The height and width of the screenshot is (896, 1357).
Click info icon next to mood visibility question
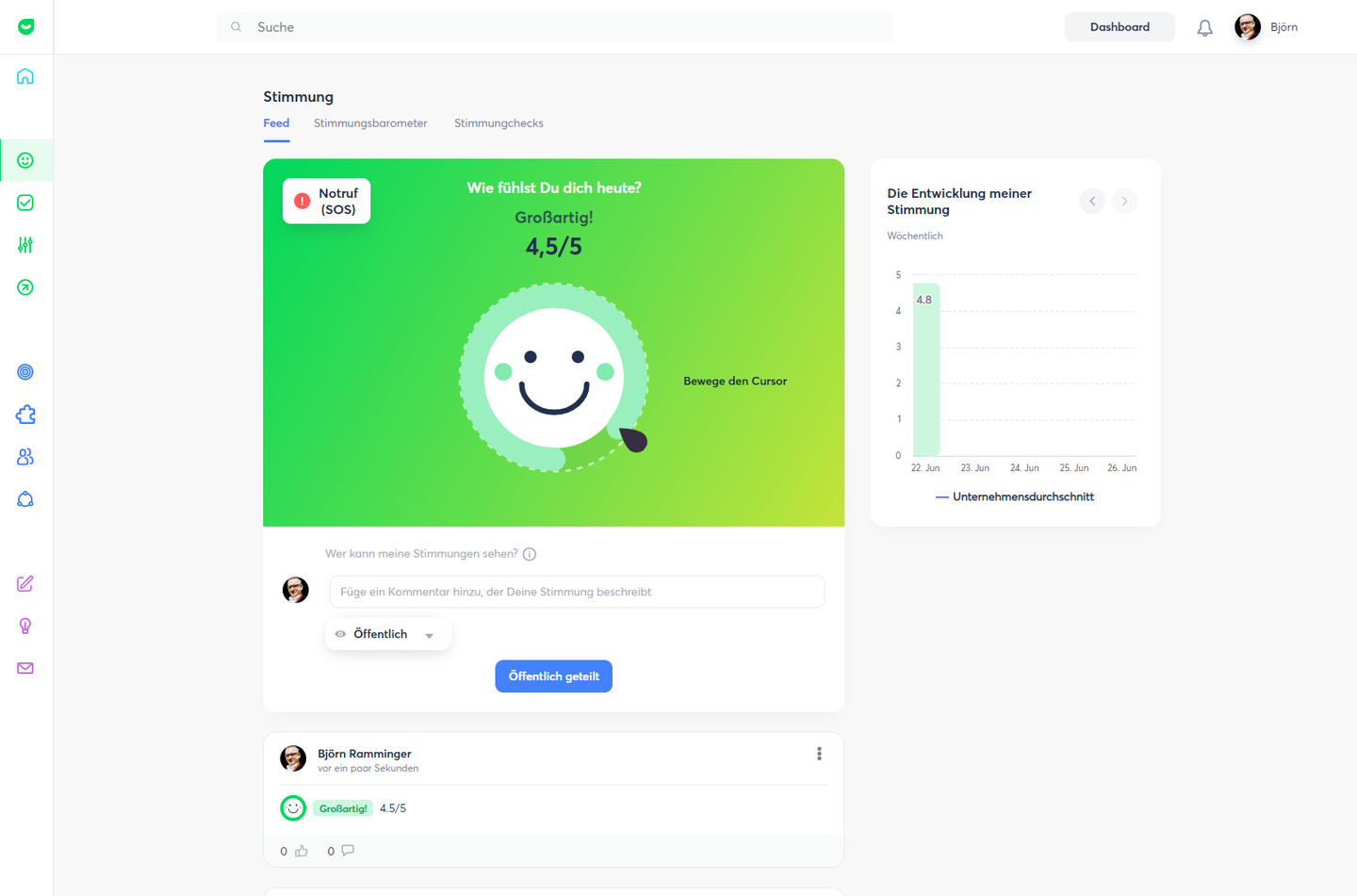pos(530,554)
